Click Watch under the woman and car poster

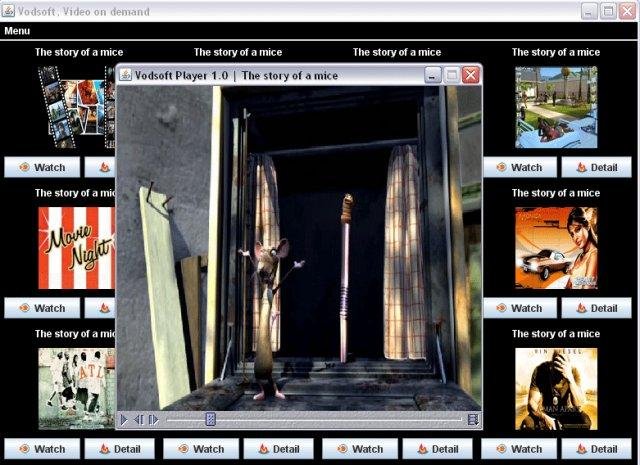520,308
